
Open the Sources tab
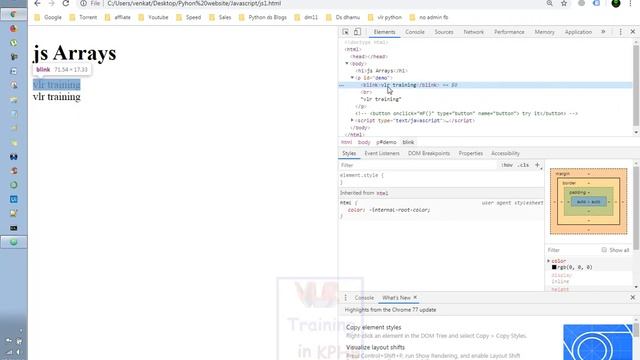(x=444, y=32)
